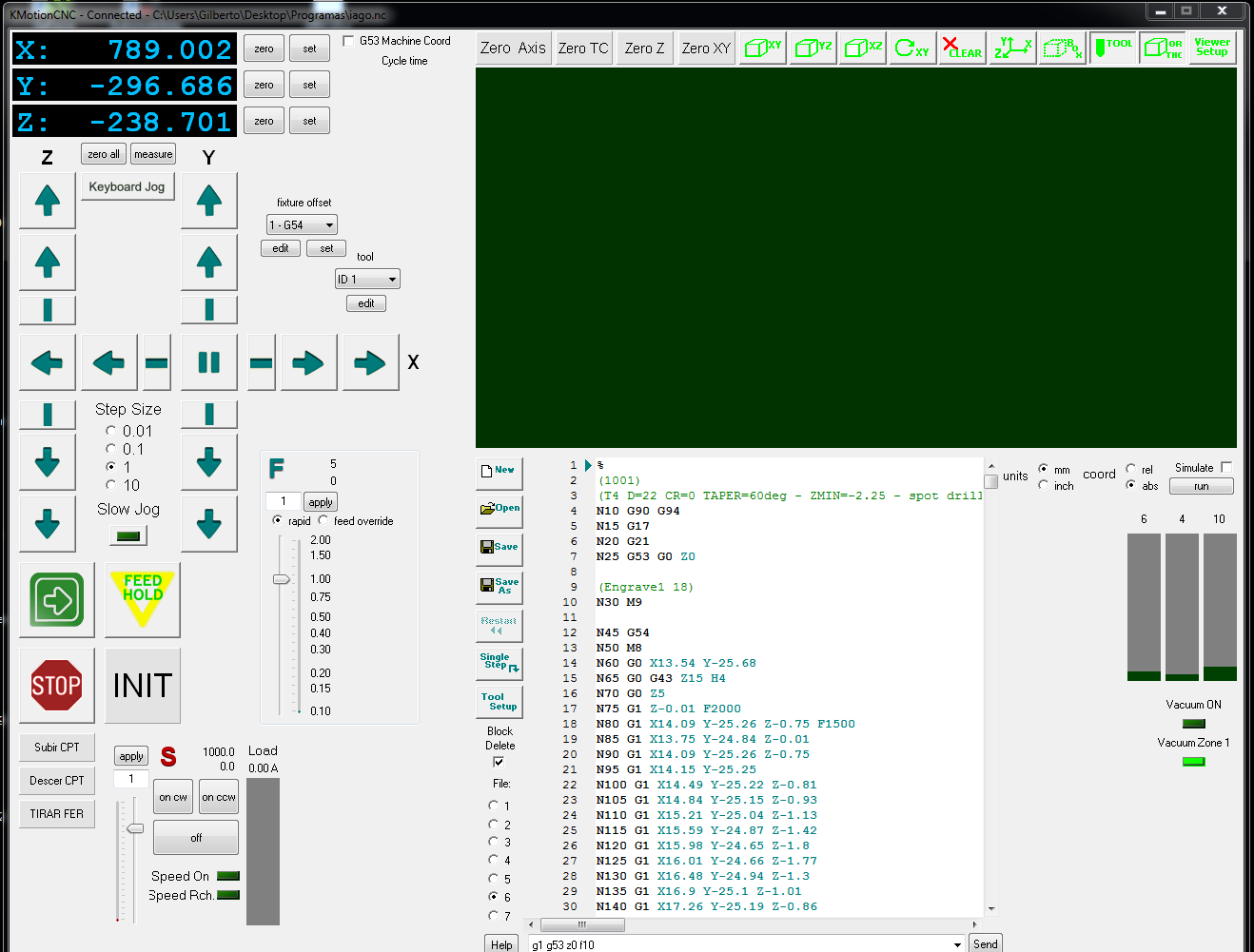Choose inch units radio button
The height and width of the screenshot is (952, 1254).
tap(1044, 485)
